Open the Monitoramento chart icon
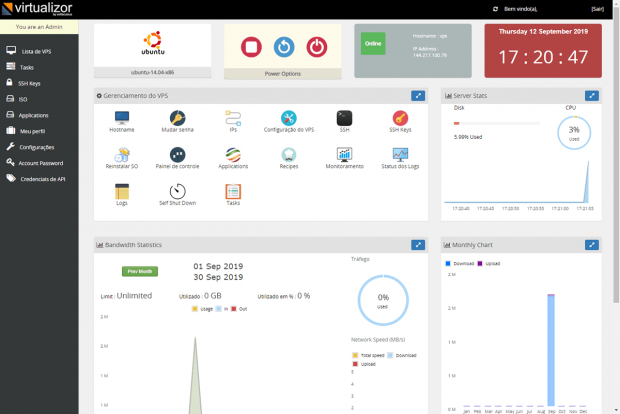Screen dimensions: 620x414 point(344,155)
